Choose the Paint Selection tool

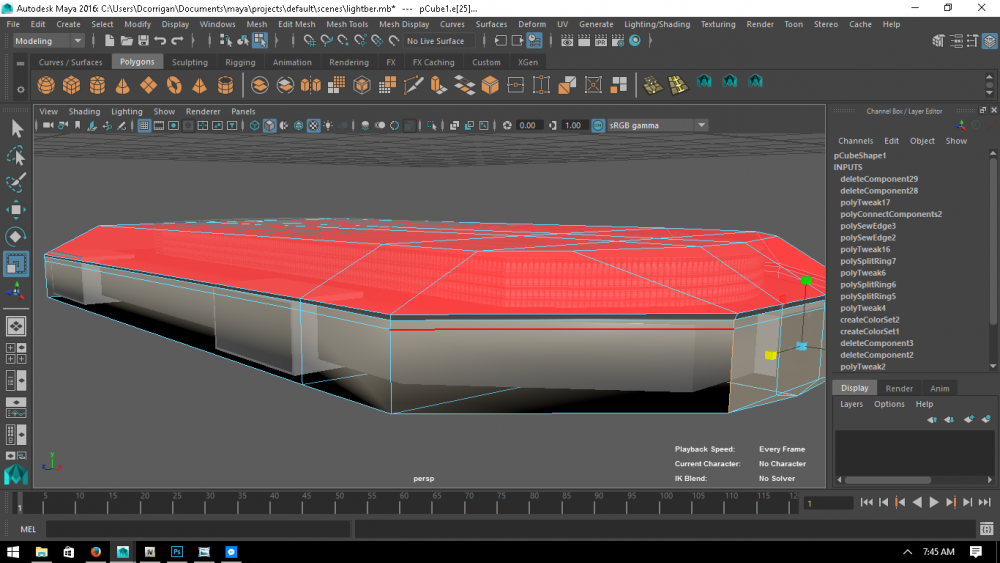[17, 182]
